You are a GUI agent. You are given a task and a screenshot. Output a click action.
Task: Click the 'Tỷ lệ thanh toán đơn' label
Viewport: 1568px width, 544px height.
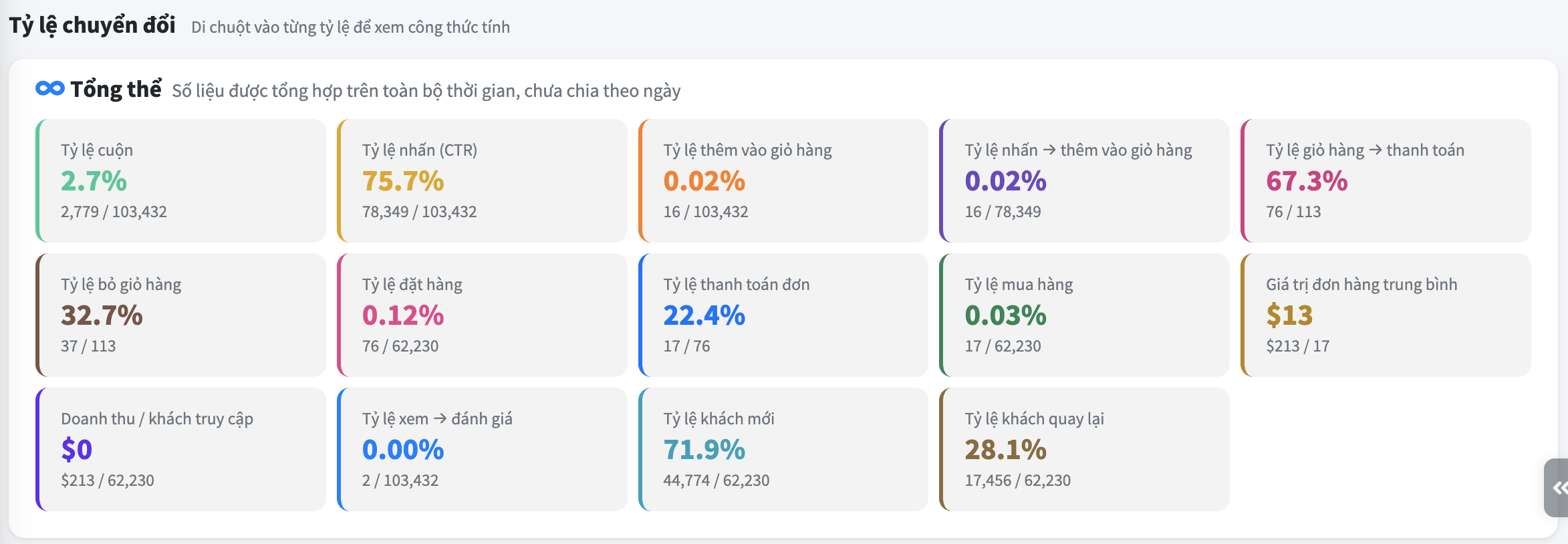point(737,284)
